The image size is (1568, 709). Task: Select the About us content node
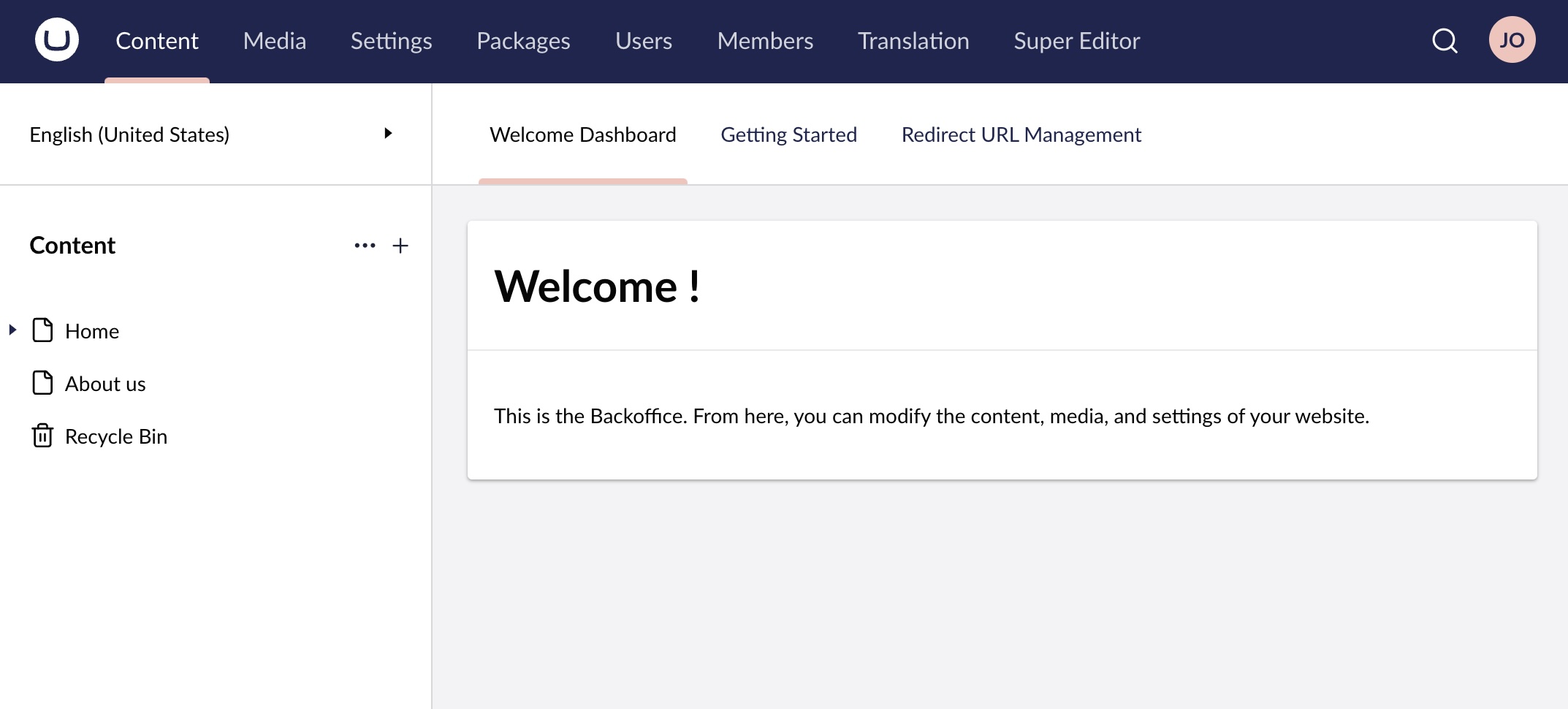pos(106,383)
